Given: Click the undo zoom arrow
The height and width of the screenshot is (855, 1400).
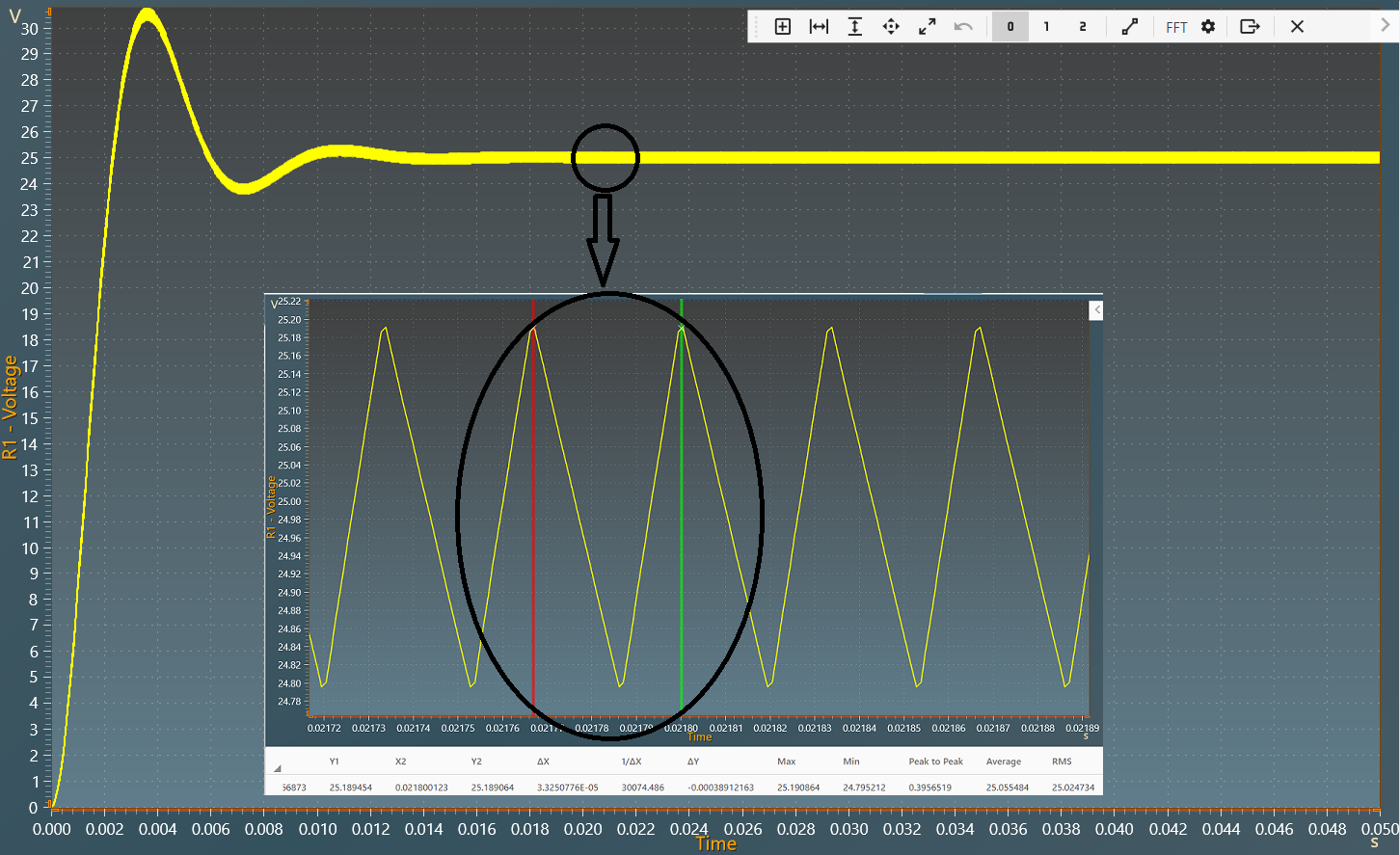Looking at the screenshot, I should [963, 27].
